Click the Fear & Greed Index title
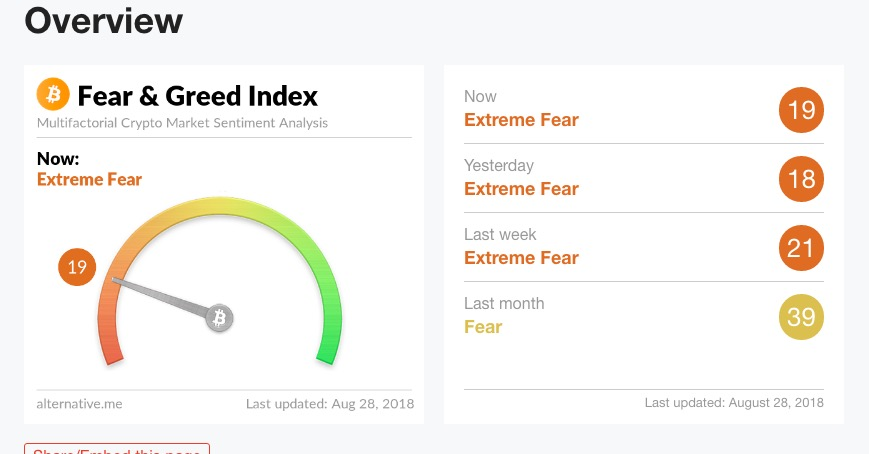Image resolution: width=869 pixels, height=454 pixels. point(197,96)
